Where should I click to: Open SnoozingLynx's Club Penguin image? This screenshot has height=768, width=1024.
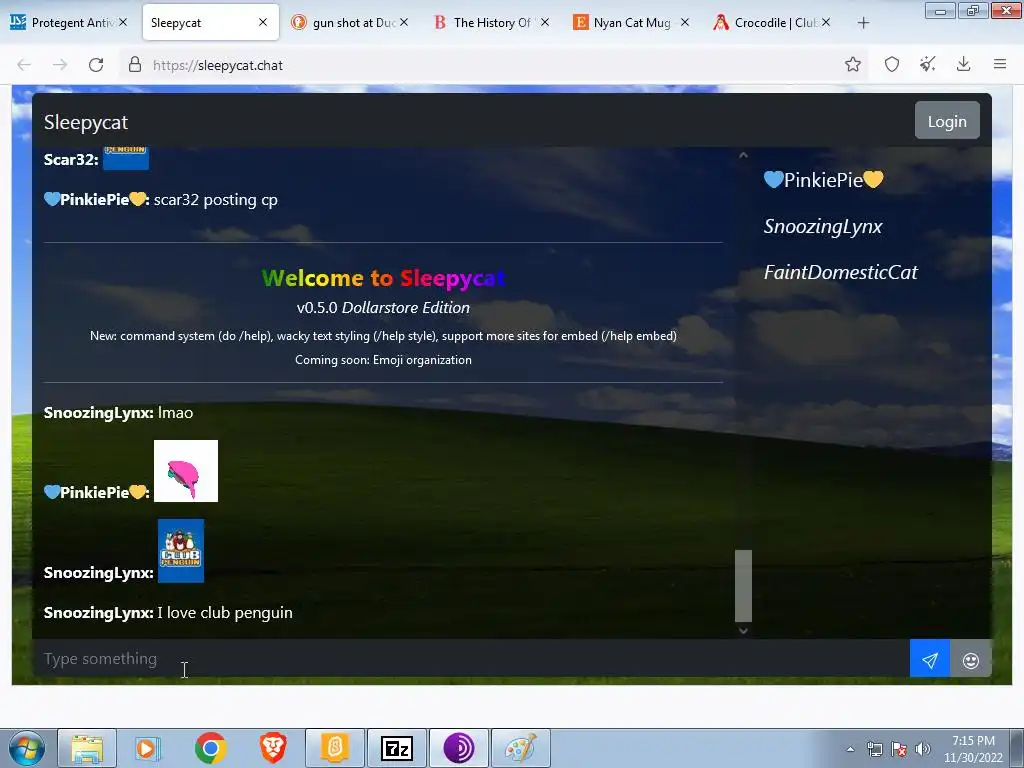coord(181,551)
